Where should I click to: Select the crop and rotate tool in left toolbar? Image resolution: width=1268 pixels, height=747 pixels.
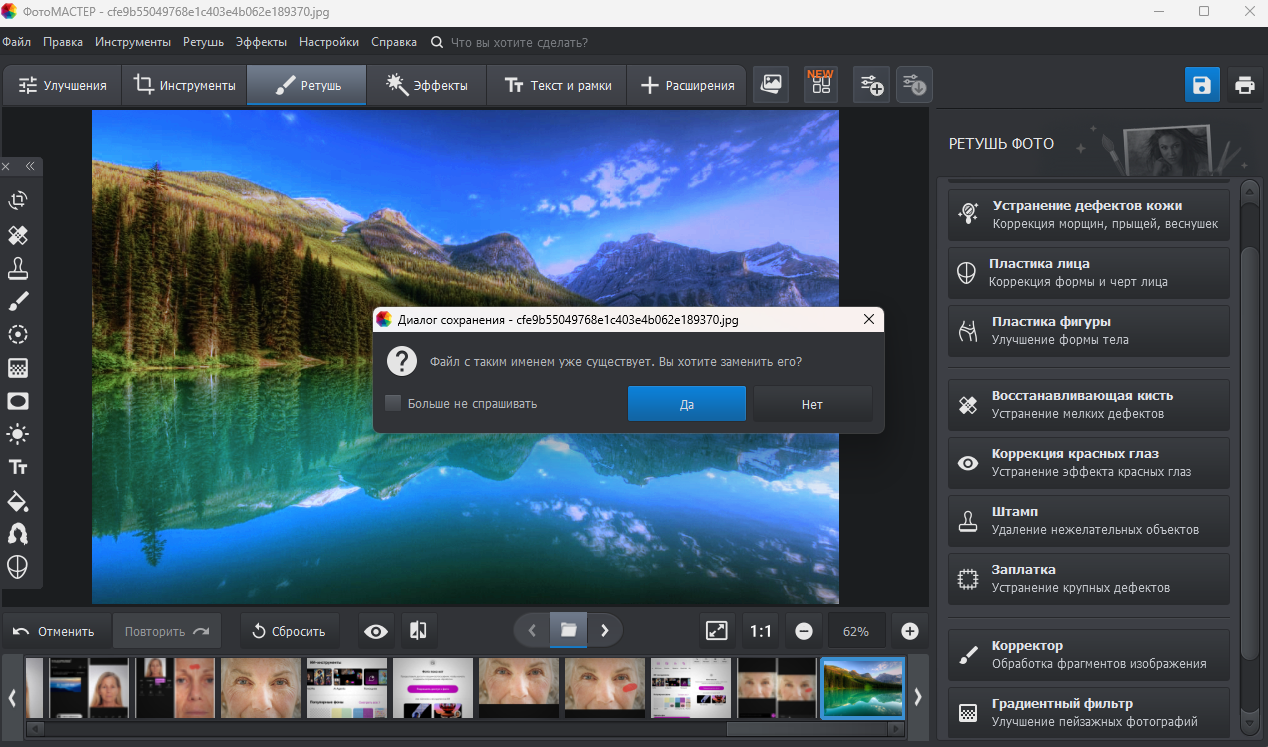[x=18, y=201]
